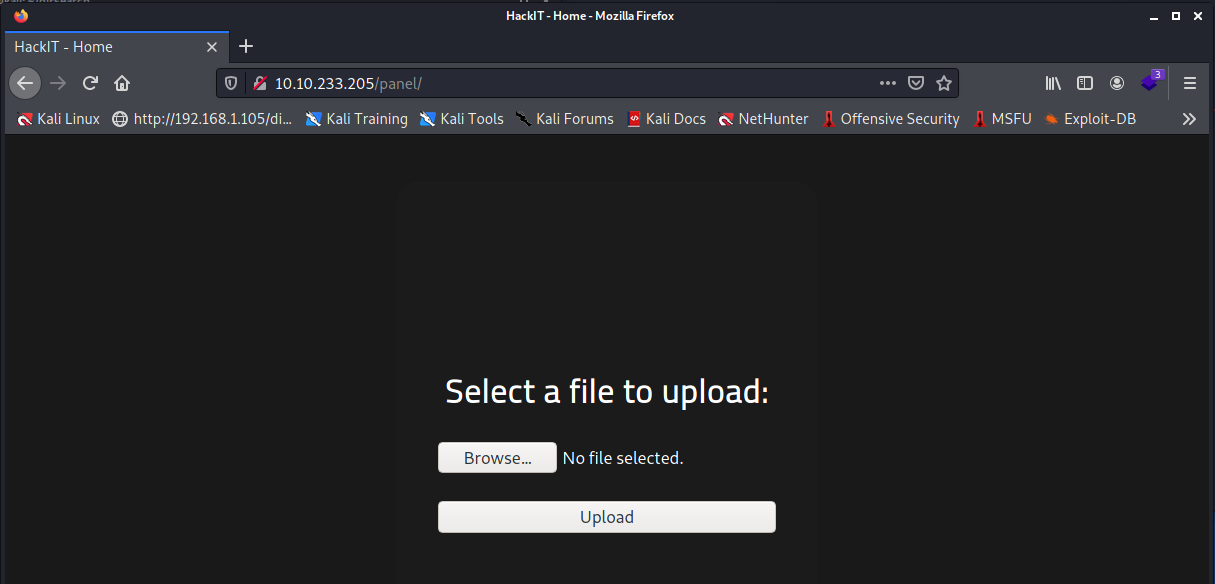Click Browse to choose a file

(x=497, y=458)
